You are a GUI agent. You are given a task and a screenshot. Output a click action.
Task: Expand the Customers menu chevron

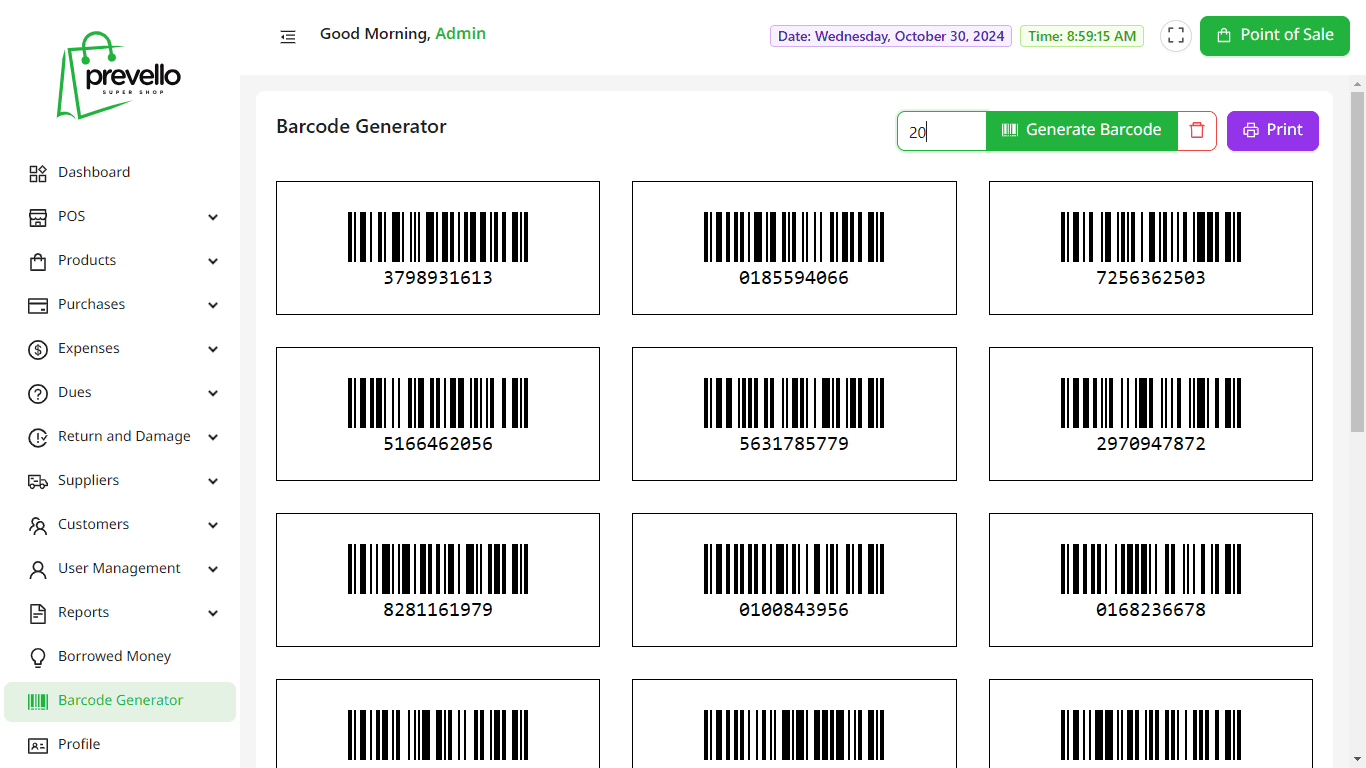pos(213,525)
